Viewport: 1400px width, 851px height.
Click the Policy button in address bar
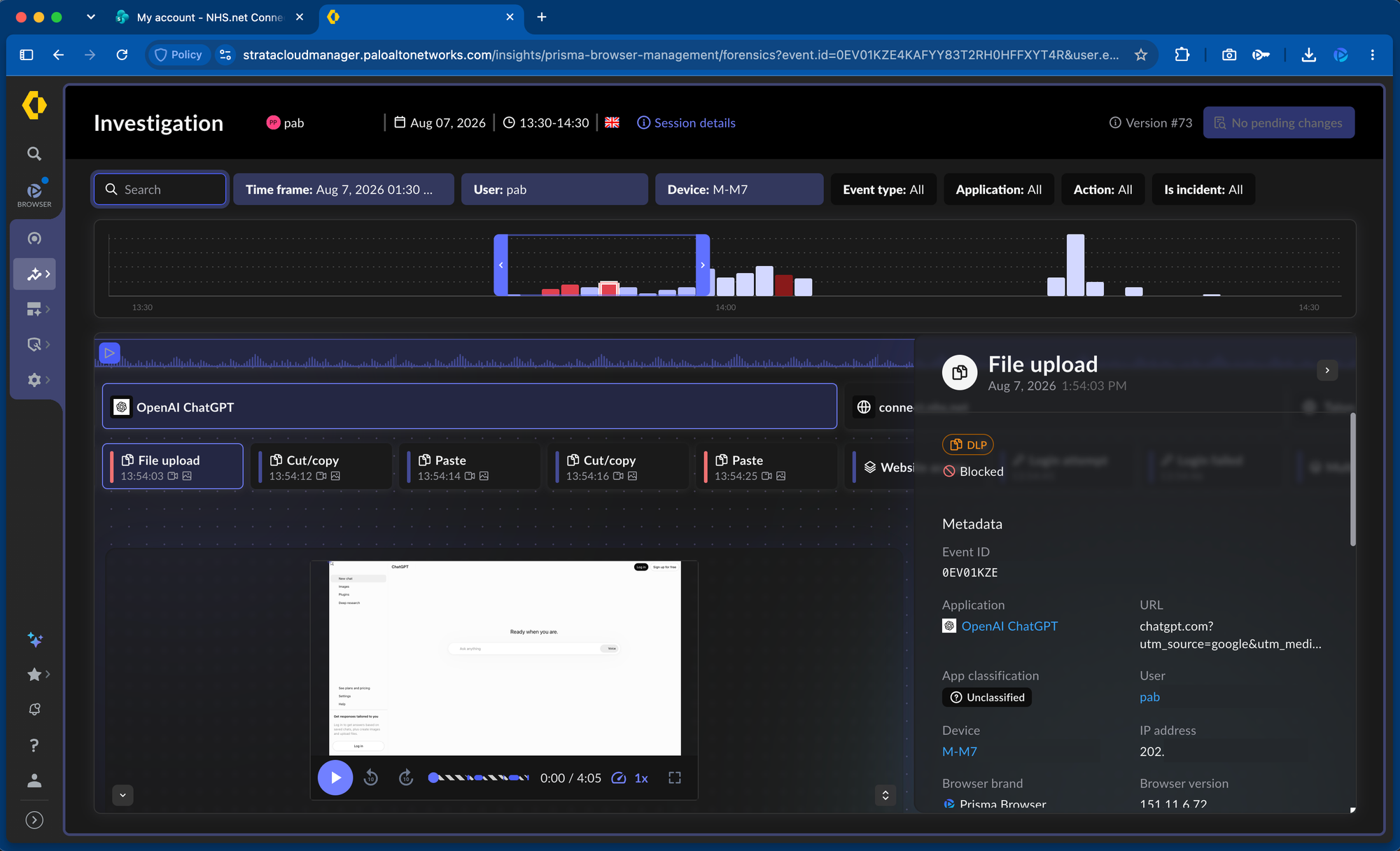coord(178,55)
